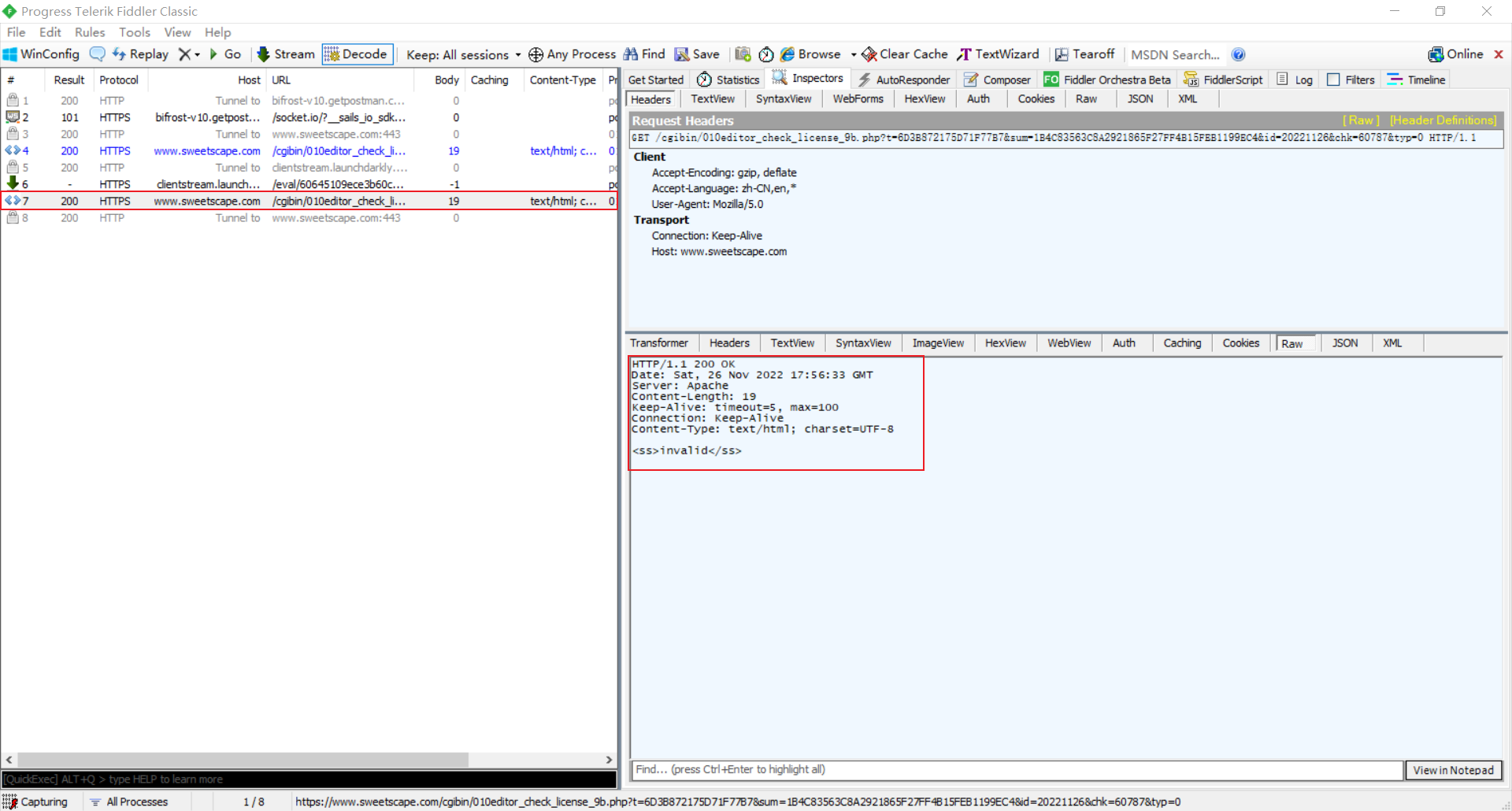Click the Remove sessions X icon
This screenshot has width=1512, height=811.
pyautogui.click(x=184, y=54)
